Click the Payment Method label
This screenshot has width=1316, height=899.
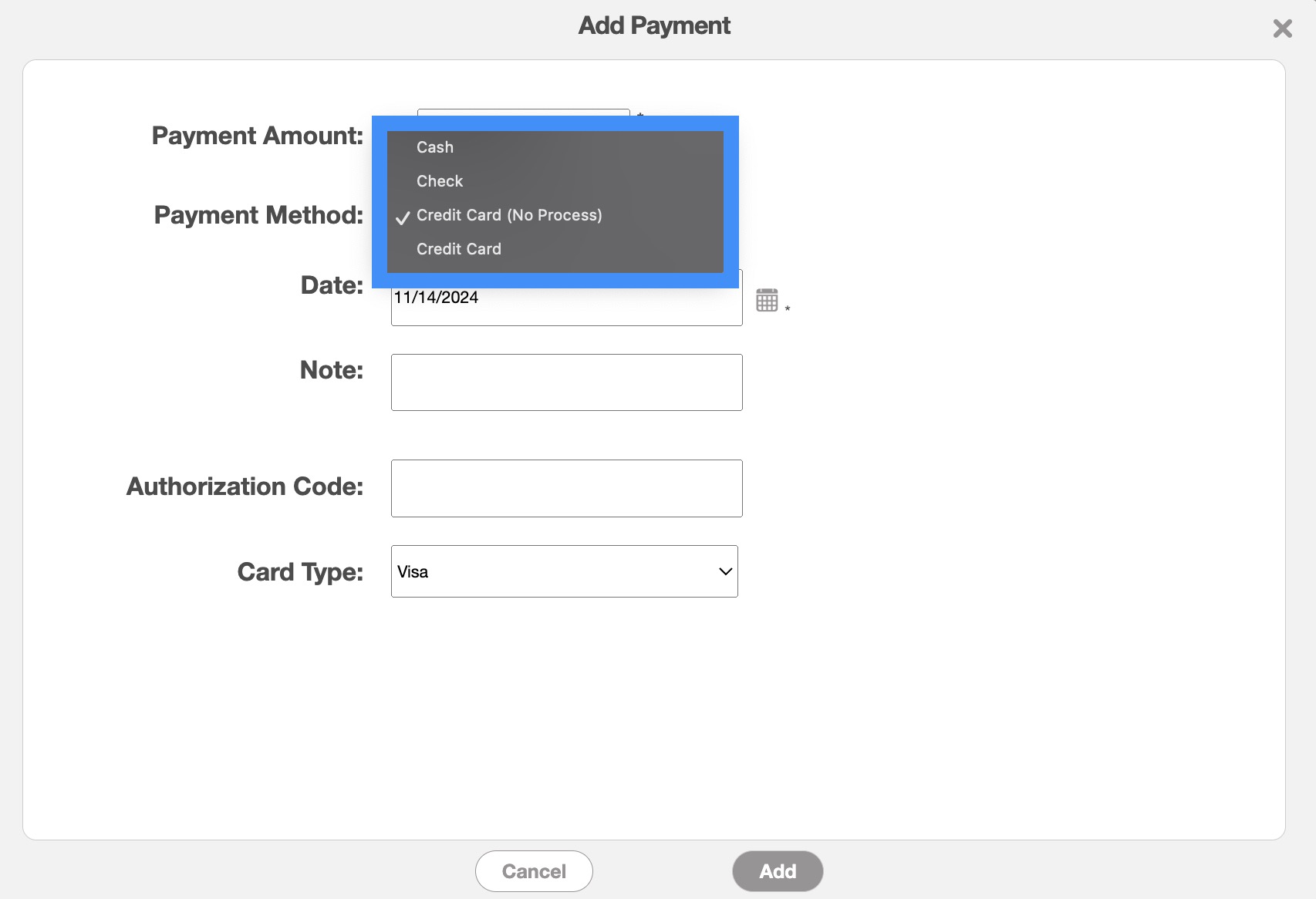(258, 215)
